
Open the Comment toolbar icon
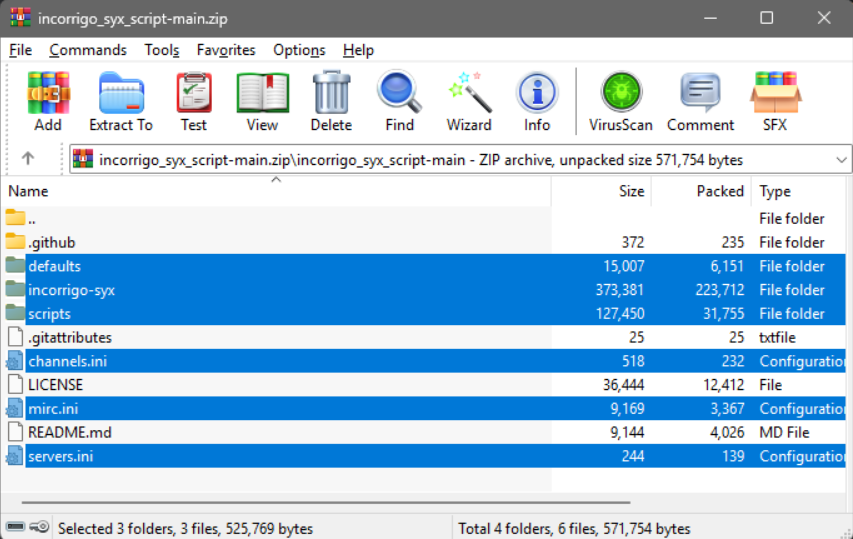click(x=700, y=92)
